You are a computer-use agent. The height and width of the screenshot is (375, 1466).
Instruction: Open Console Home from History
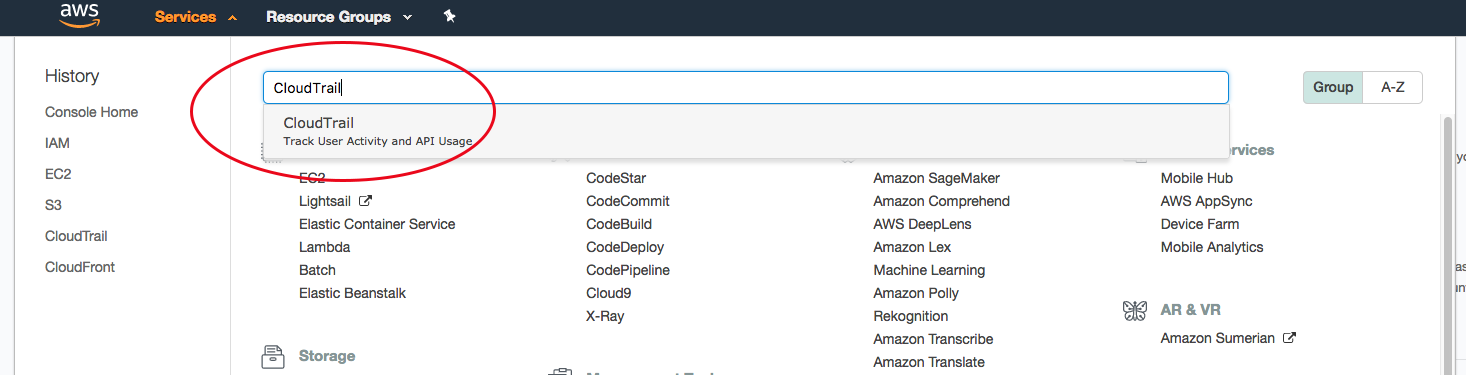tap(92, 112)
